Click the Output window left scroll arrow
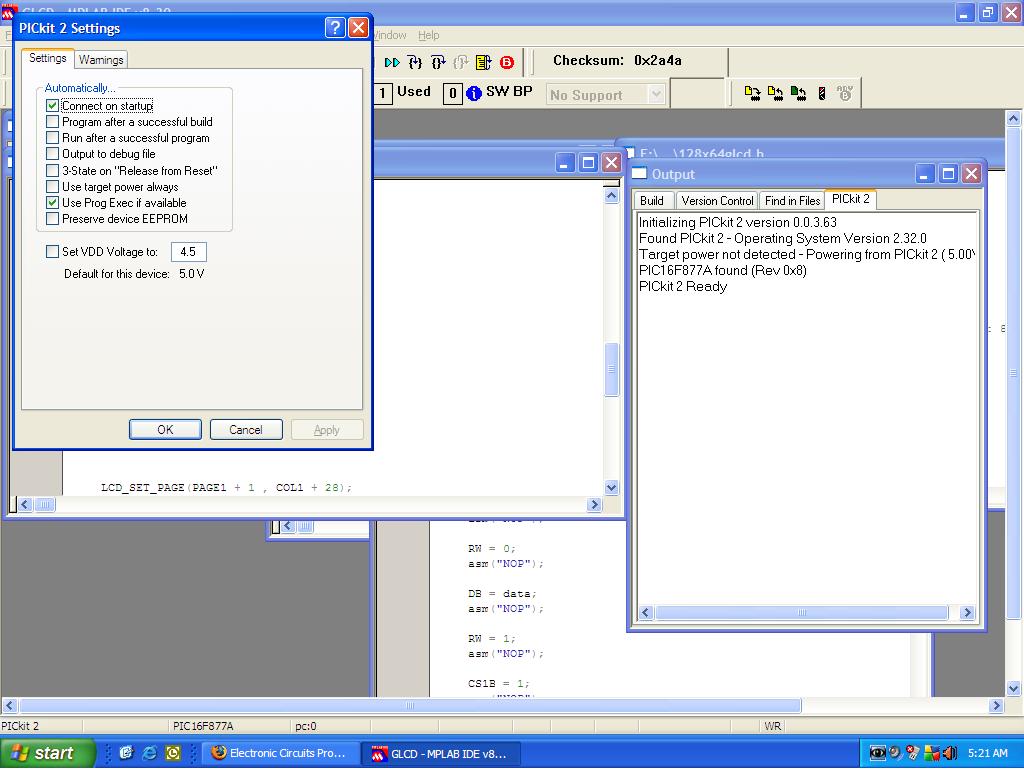1024x770 pixels. click(646, 613)
